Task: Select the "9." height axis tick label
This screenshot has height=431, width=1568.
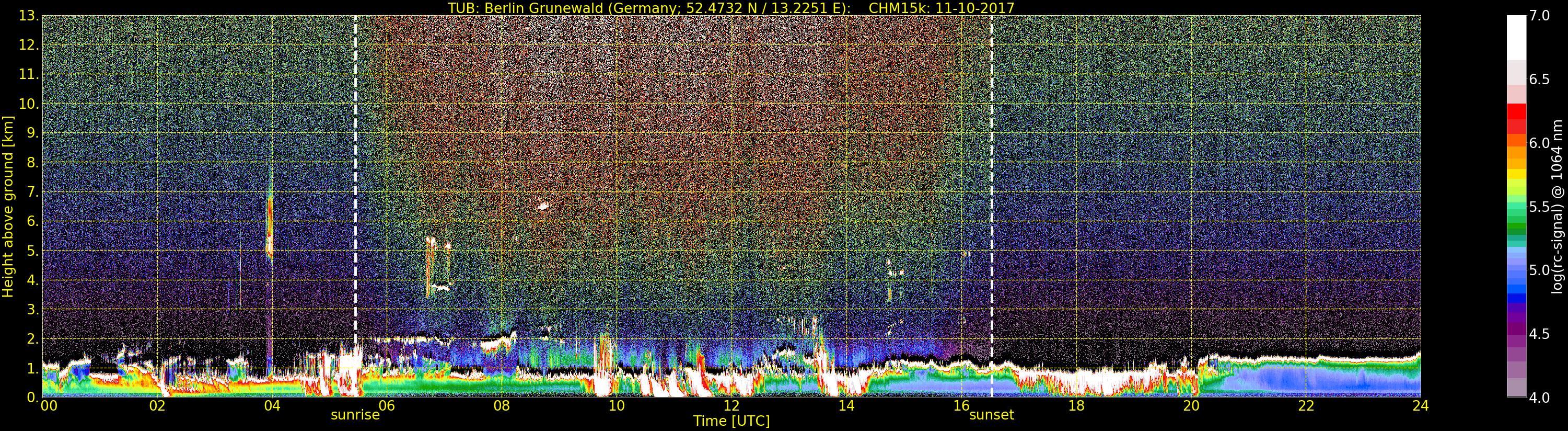Action: (x=33, y=133)
